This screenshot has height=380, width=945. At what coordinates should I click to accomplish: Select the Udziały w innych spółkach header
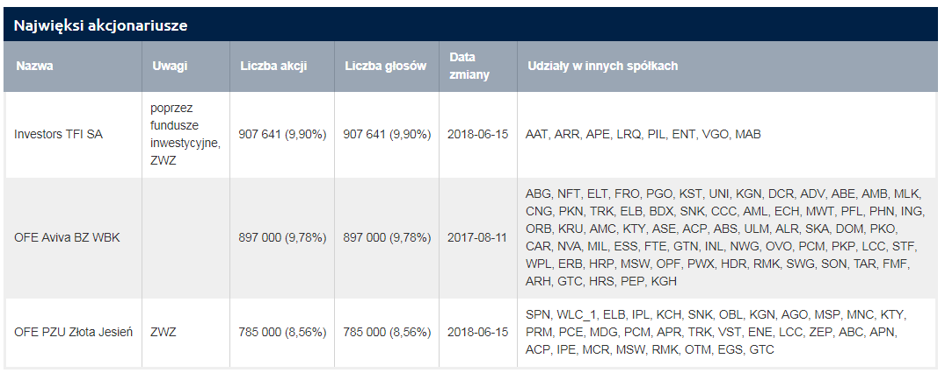pos(603,66)
